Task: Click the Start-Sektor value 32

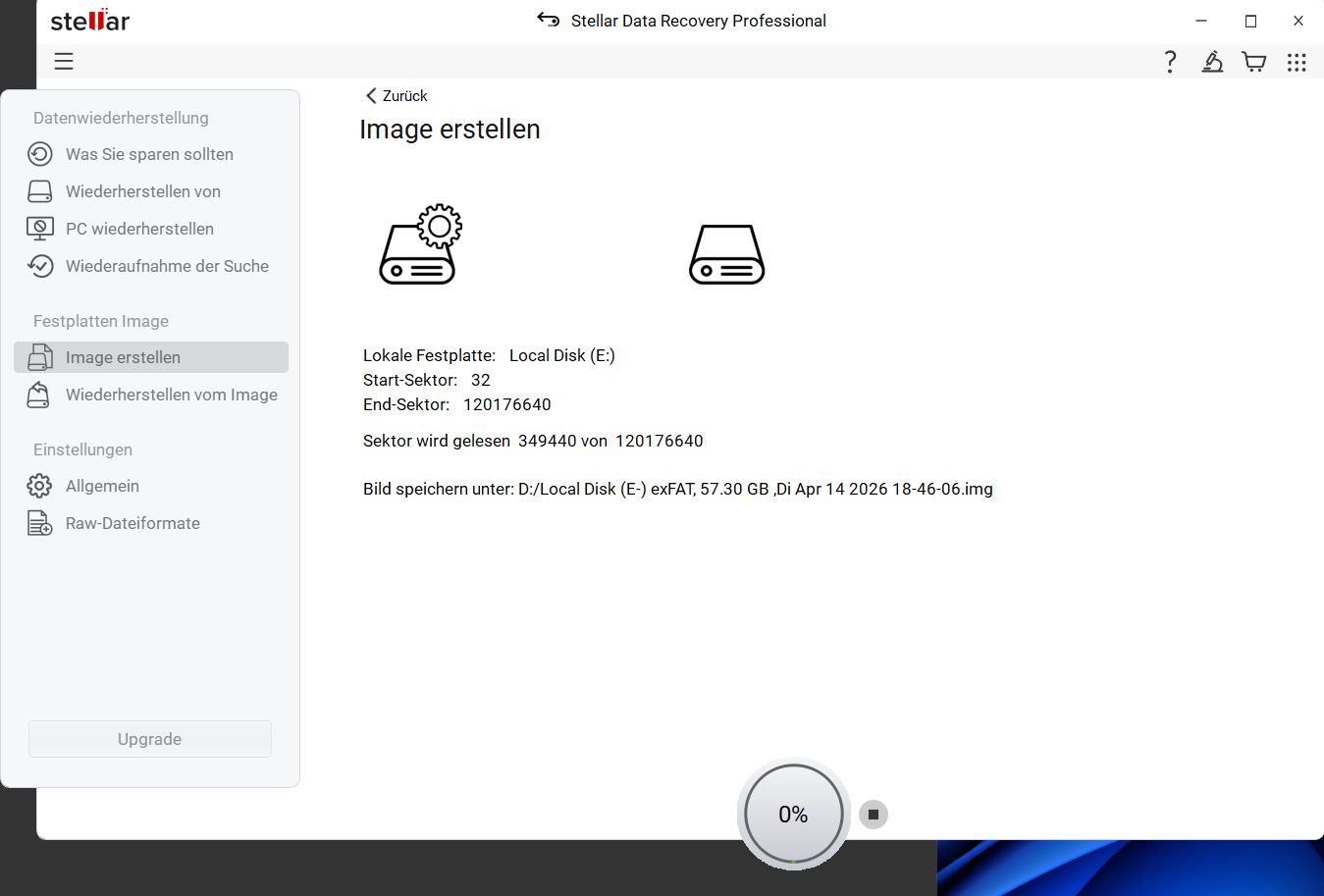Action: (x=481, y=380)
